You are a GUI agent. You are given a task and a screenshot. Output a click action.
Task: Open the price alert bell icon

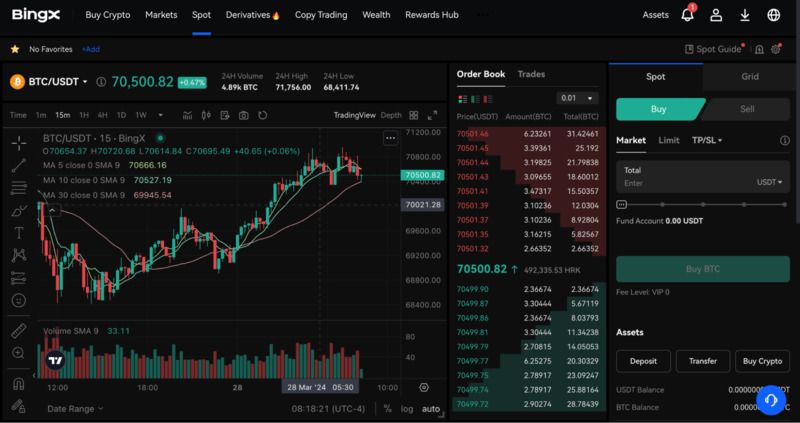759,49
